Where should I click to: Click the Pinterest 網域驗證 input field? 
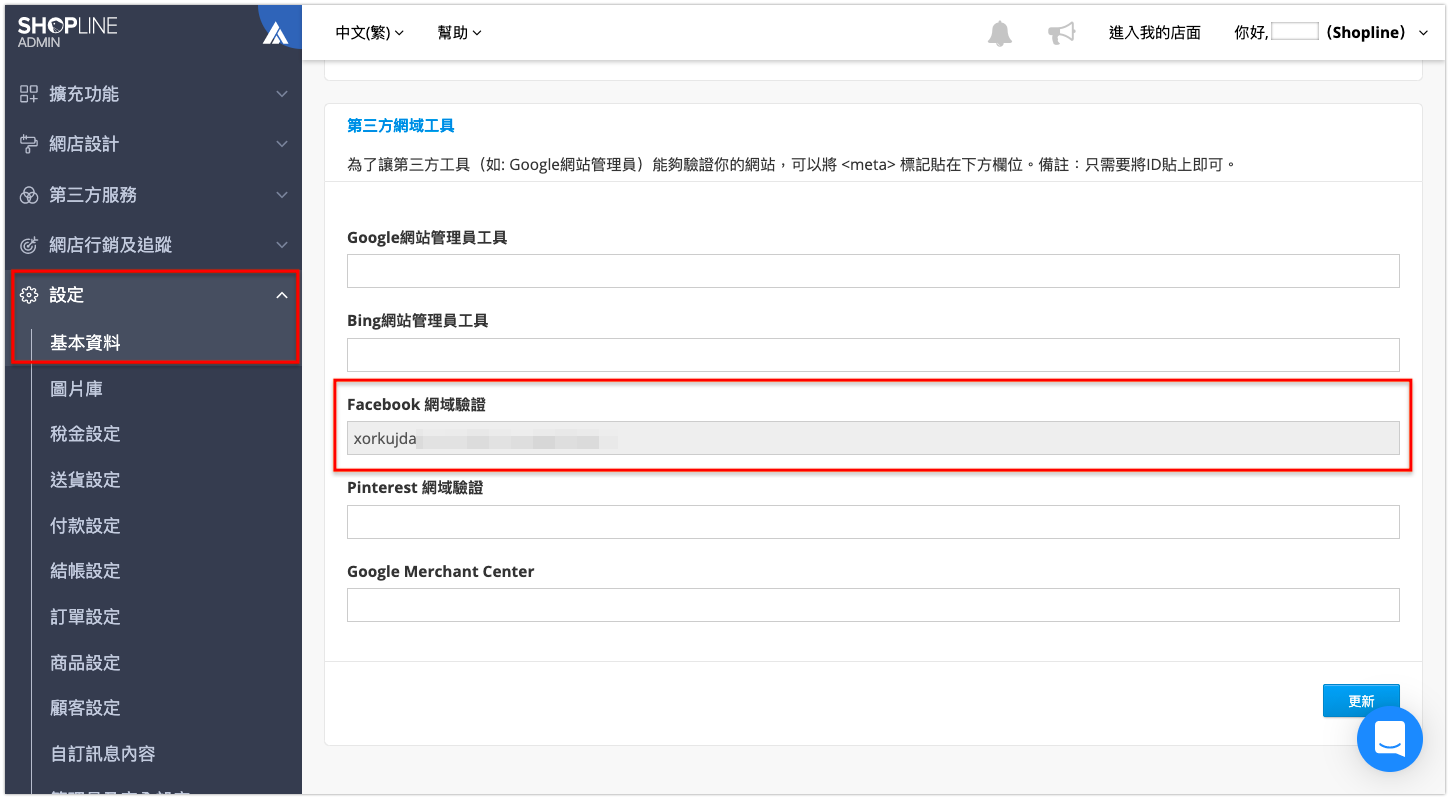872,521
